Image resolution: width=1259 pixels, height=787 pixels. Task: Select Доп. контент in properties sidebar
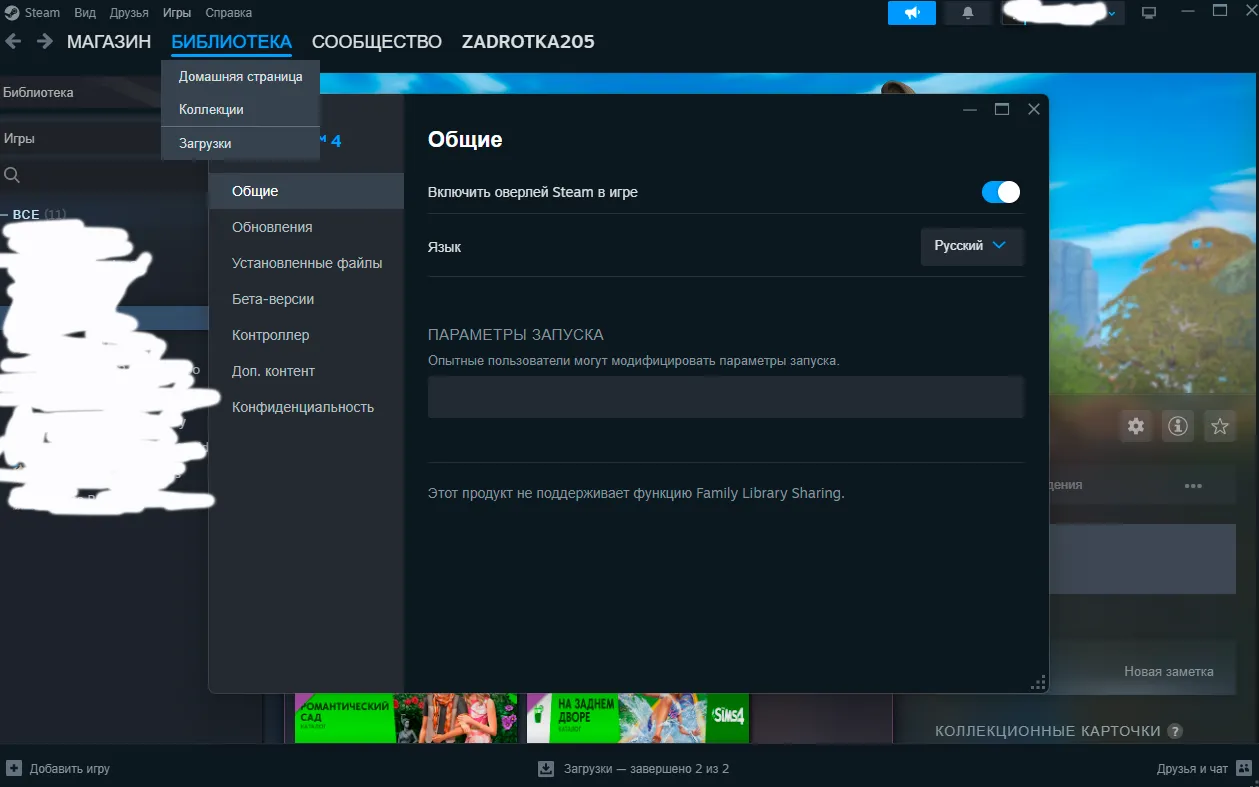[x=306, y=371]
